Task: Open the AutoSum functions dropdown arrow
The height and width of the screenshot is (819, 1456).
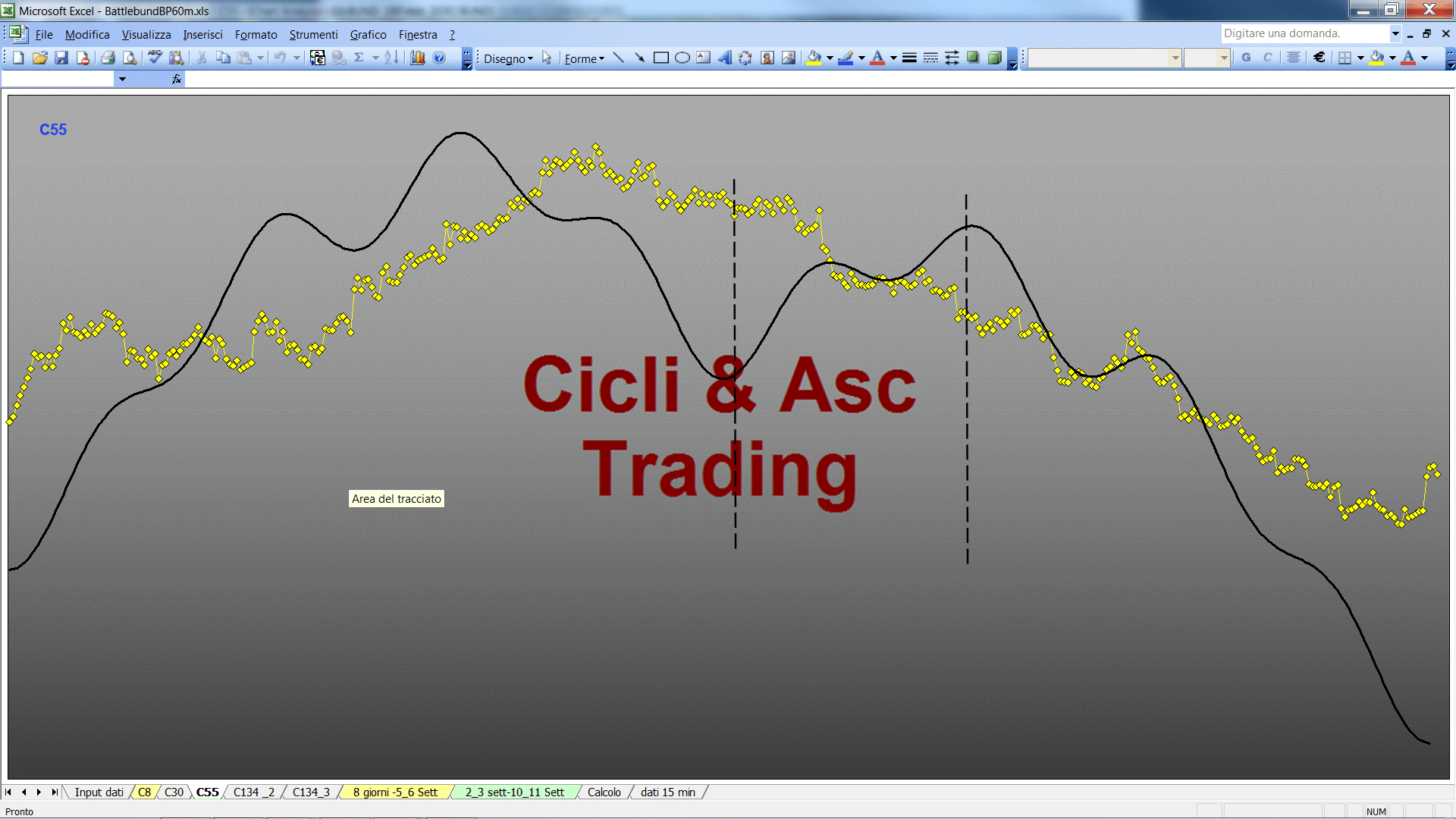Action: point(375,58)
